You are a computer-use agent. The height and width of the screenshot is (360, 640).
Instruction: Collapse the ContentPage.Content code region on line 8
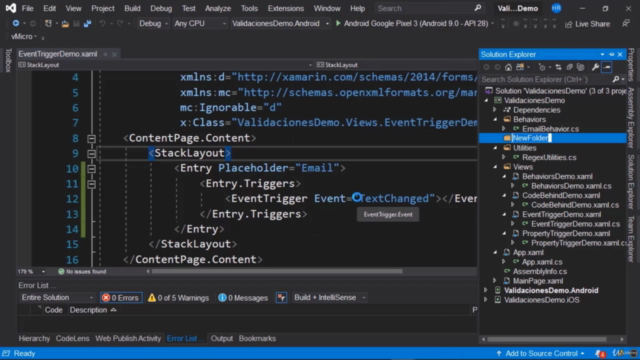tap(91, 139)
